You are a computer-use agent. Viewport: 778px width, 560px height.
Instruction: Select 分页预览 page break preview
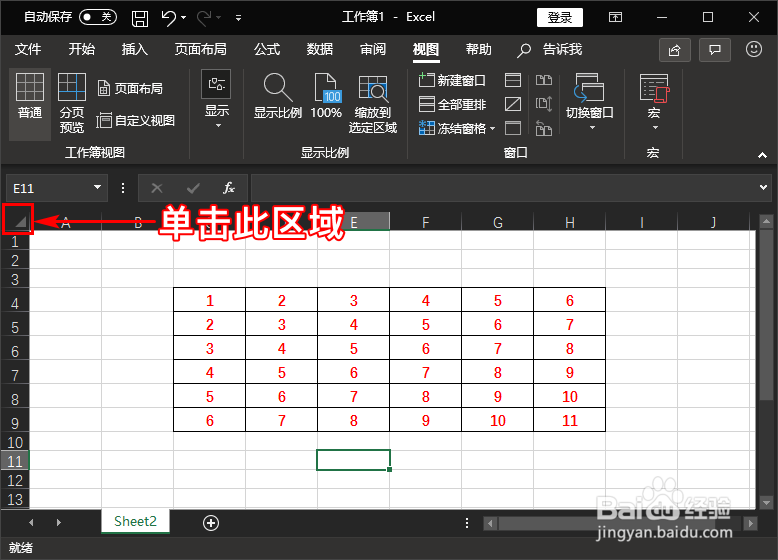tap(71, 103)
